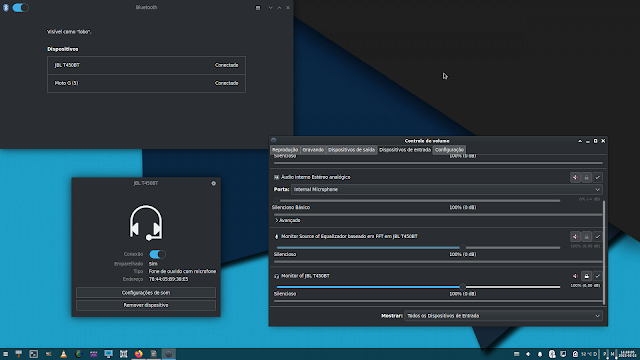Switch to the Gravando tab
The height and width of the screenshot is (360, 640).
[x=313, y=150]
